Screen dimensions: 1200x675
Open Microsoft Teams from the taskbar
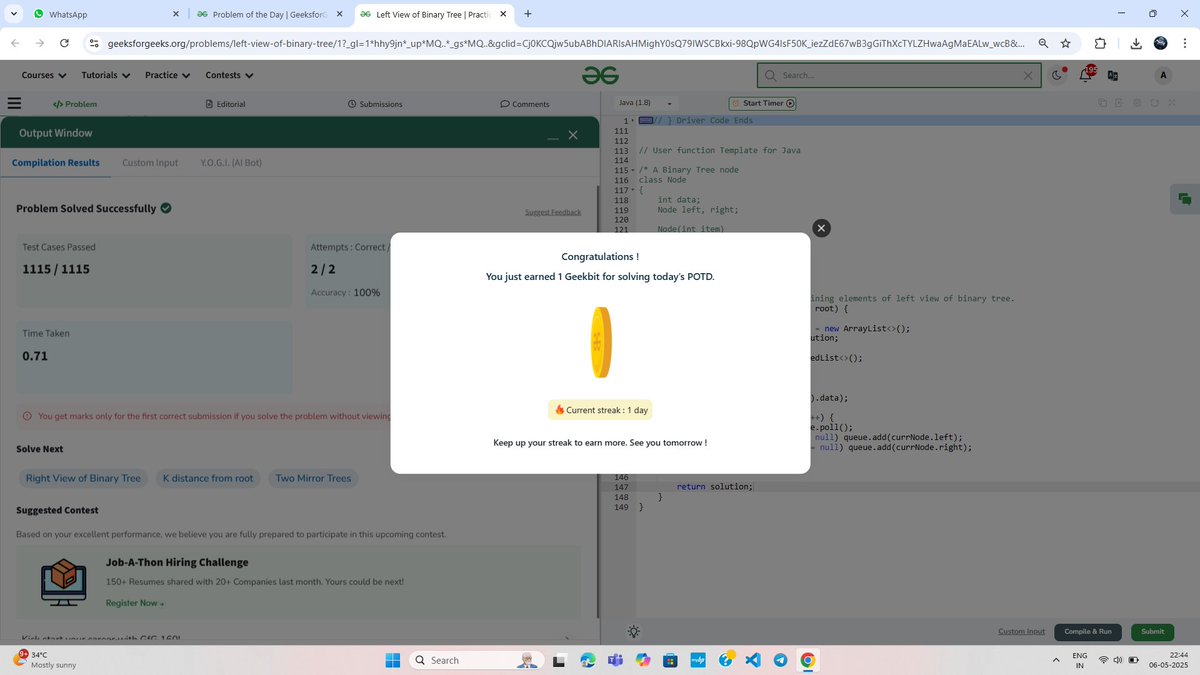tap(616, 660)
